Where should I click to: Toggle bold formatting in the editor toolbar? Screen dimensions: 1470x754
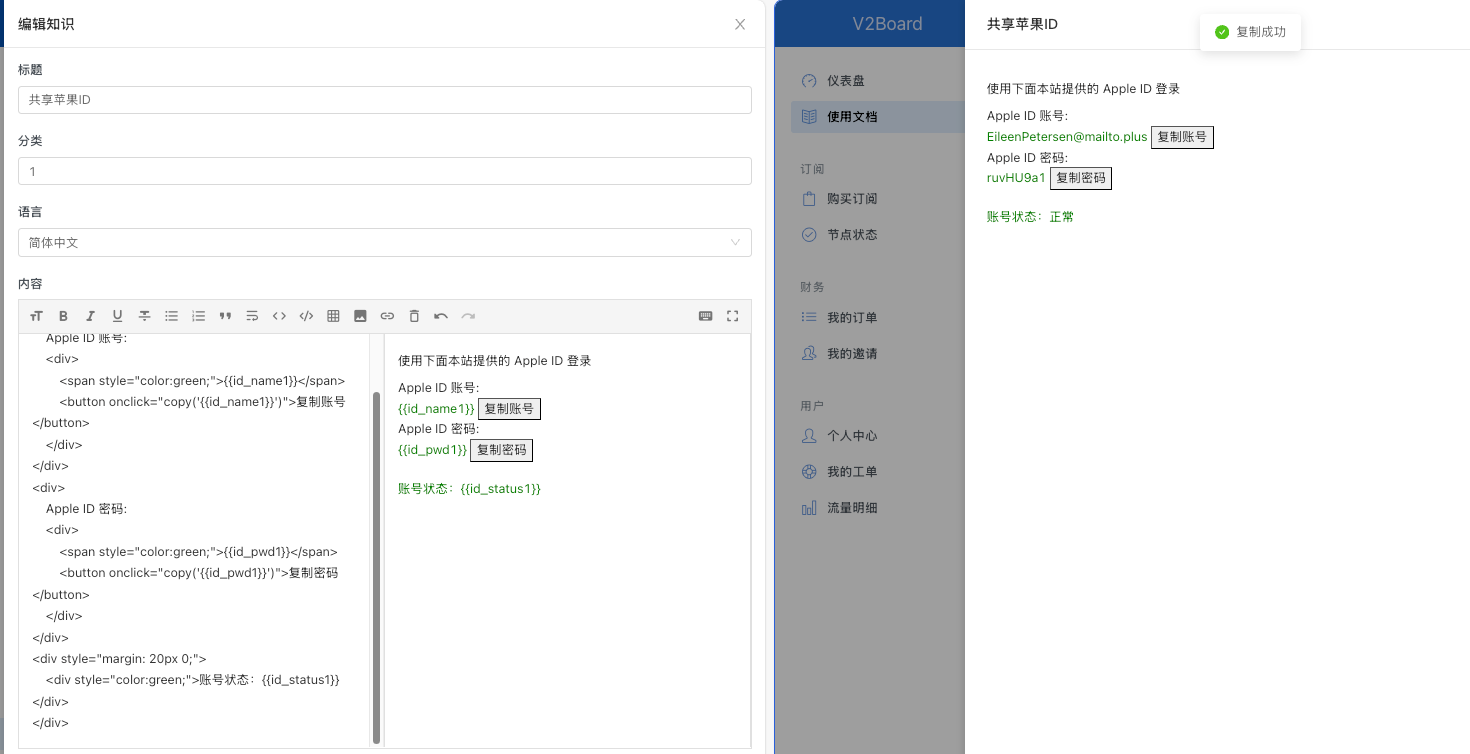(x=64, y=316)
